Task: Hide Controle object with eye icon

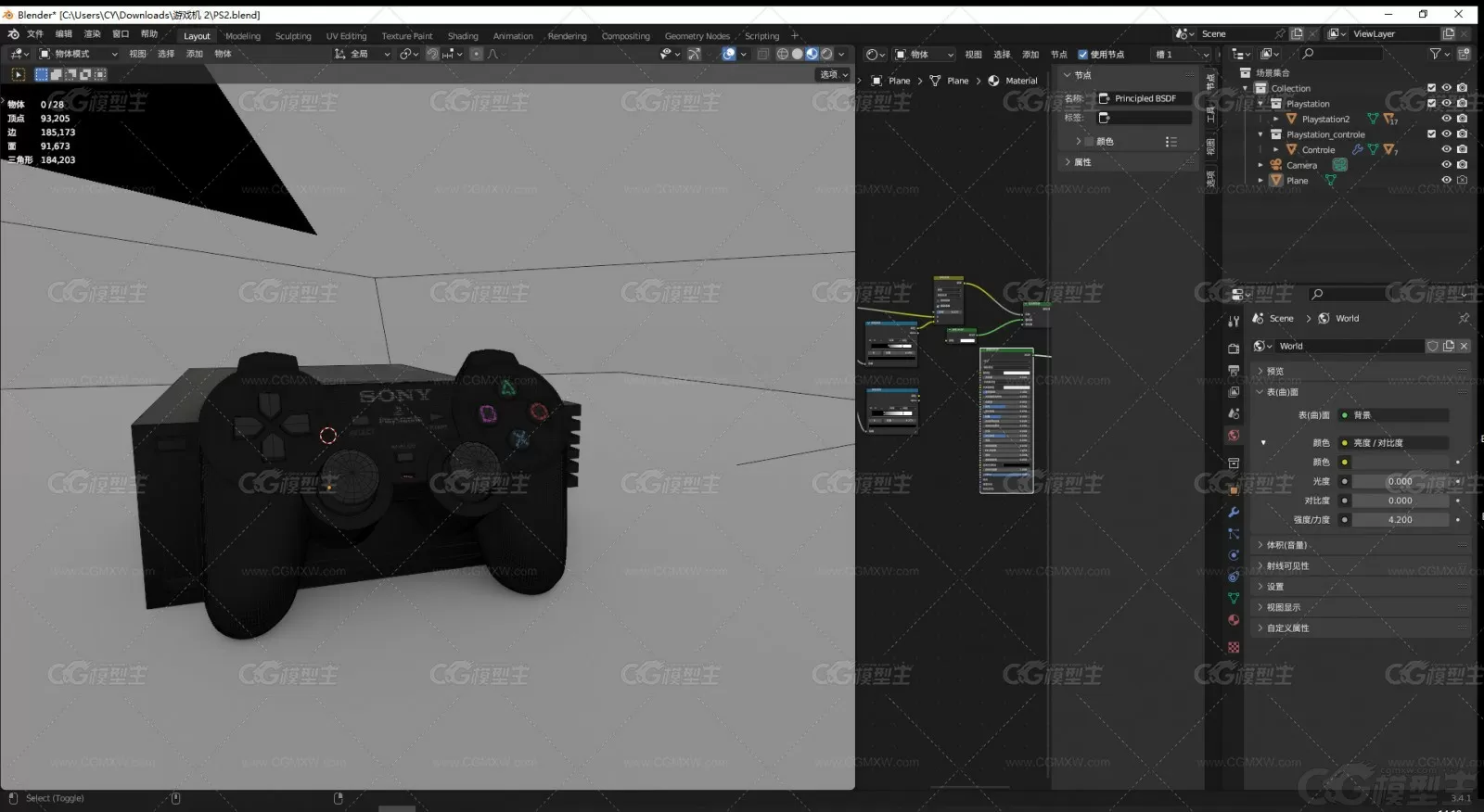Action: 1446,149
